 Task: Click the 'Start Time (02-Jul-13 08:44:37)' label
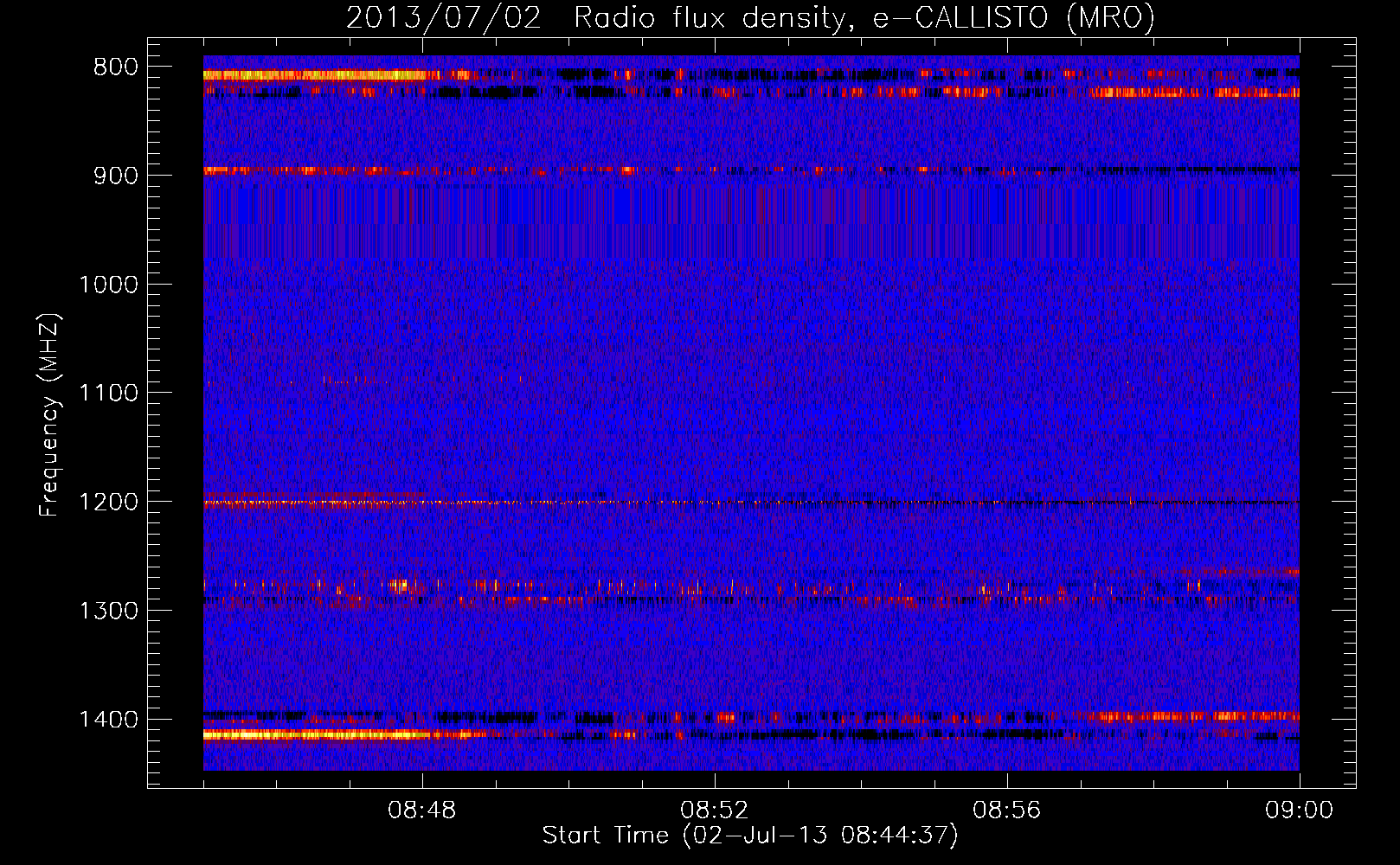coord(751,836)
